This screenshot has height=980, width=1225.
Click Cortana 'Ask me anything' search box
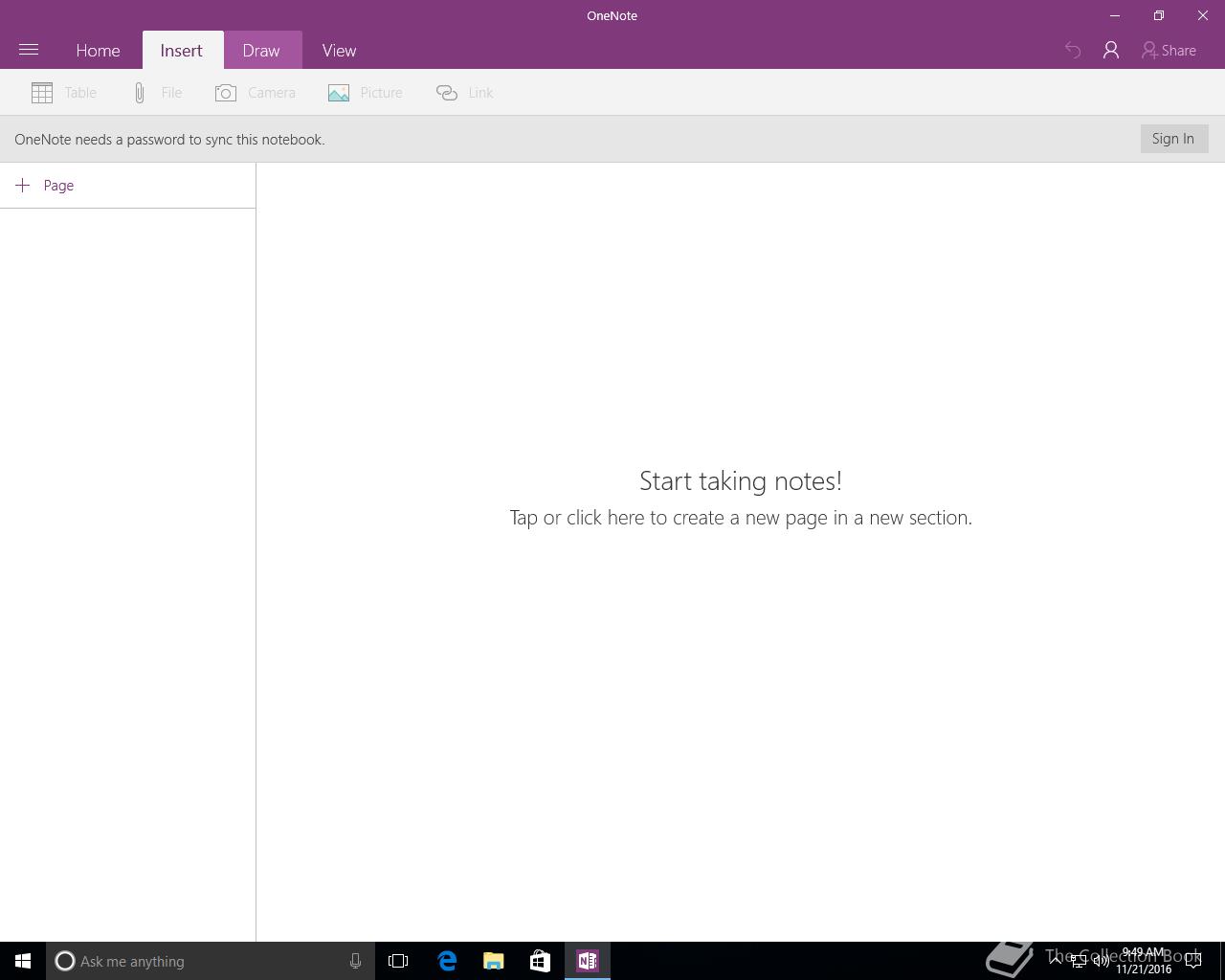(211, 961)
